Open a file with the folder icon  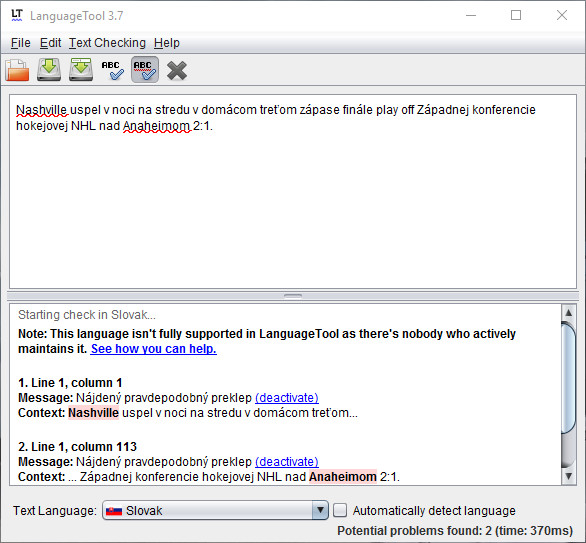[17, 70]
